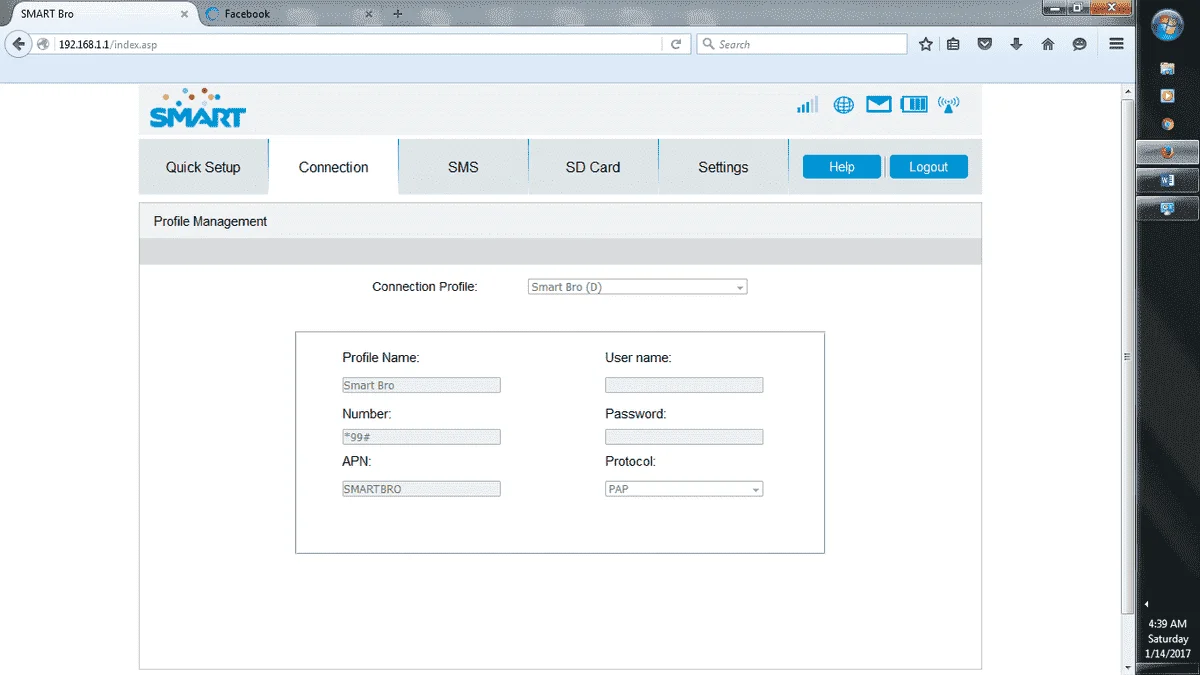The height and width of the screenshot is (675, 1200).
Task: Close the SMART Bro tab
Action: pyautogui.click(x=184, y=14)
